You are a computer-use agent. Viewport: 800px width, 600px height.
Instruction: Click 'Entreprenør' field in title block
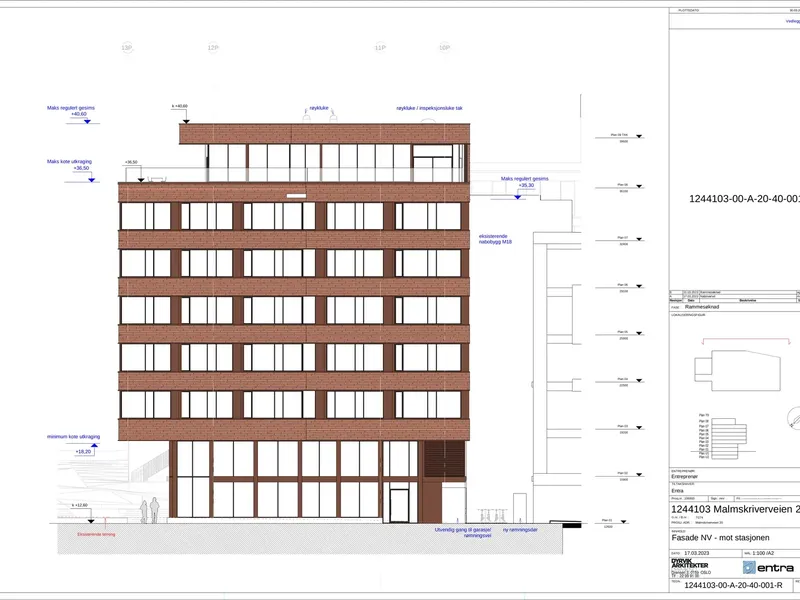(x=684, y=477)
